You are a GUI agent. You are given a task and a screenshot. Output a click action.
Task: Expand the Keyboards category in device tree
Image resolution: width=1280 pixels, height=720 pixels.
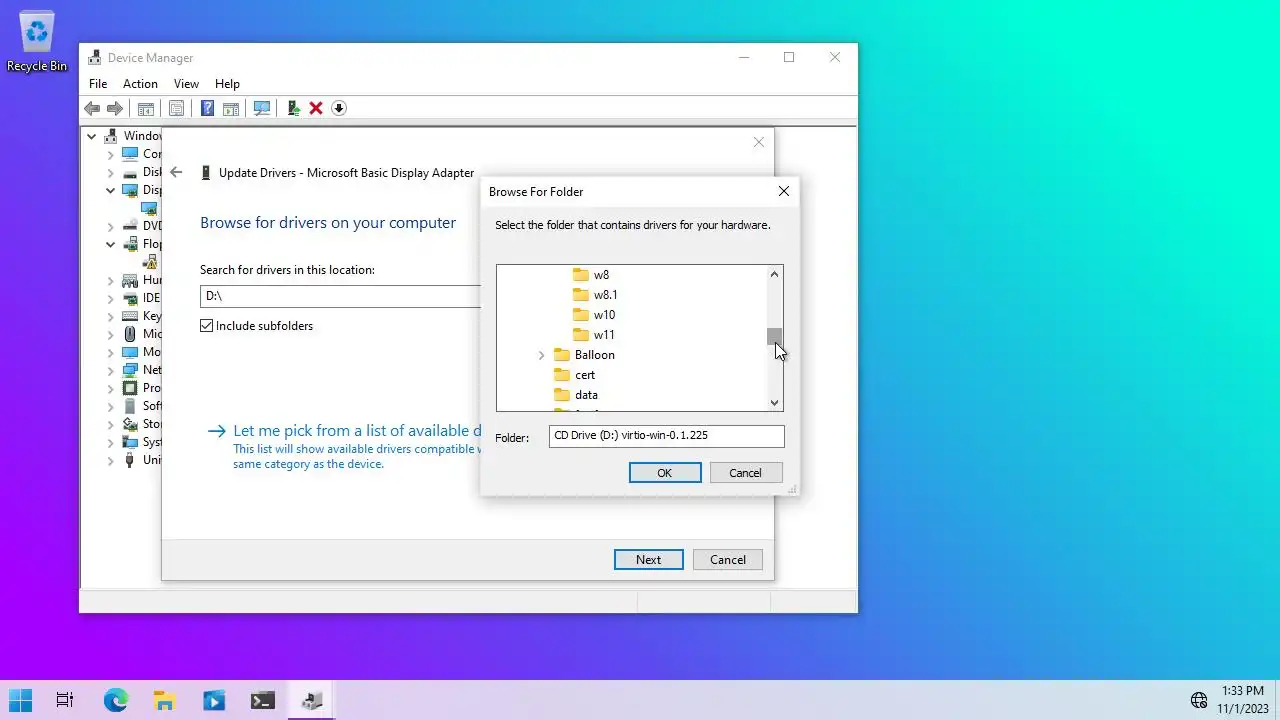[111, 316]
